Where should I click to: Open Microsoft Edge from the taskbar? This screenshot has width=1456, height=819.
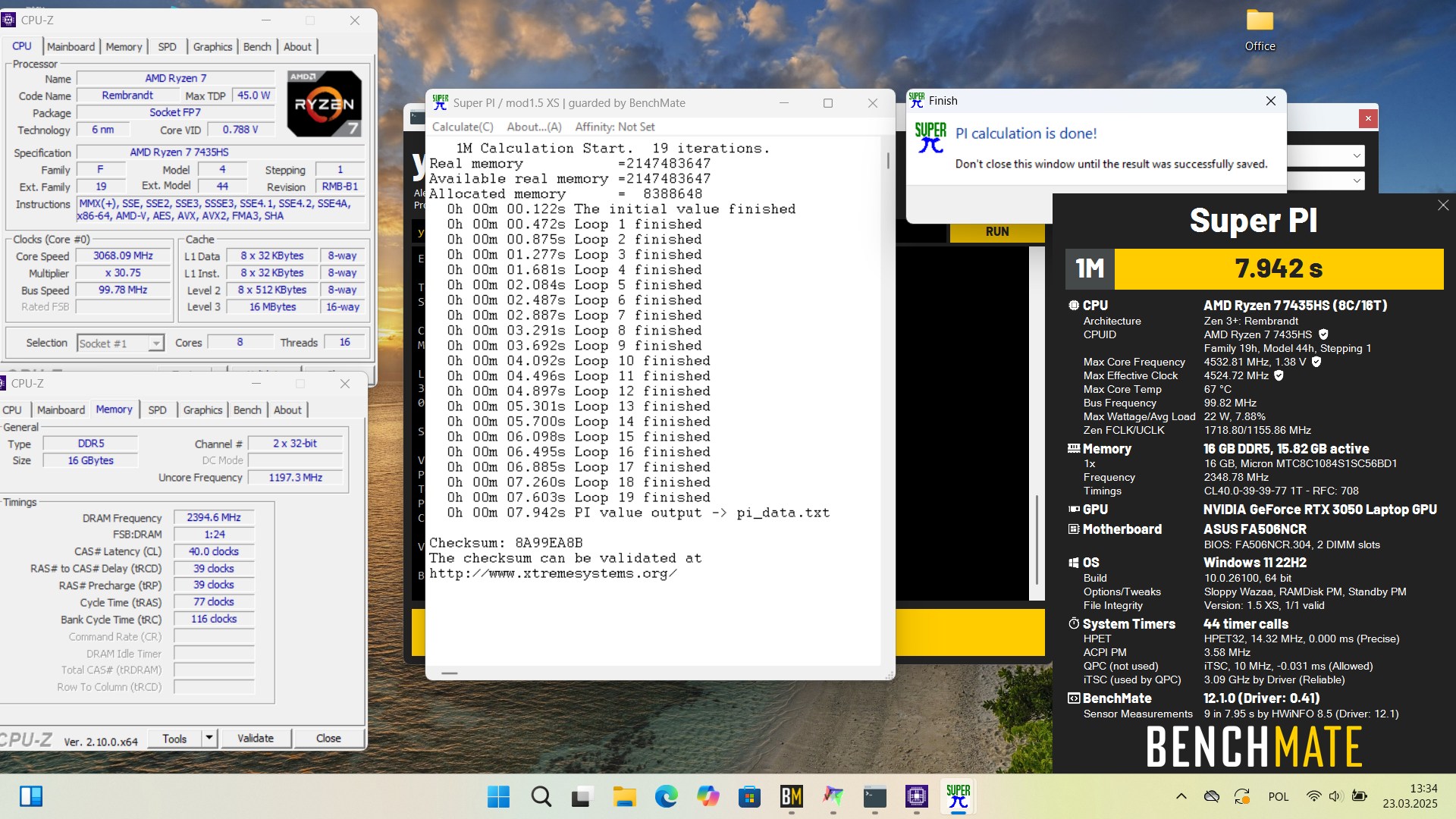click(666, 796)
